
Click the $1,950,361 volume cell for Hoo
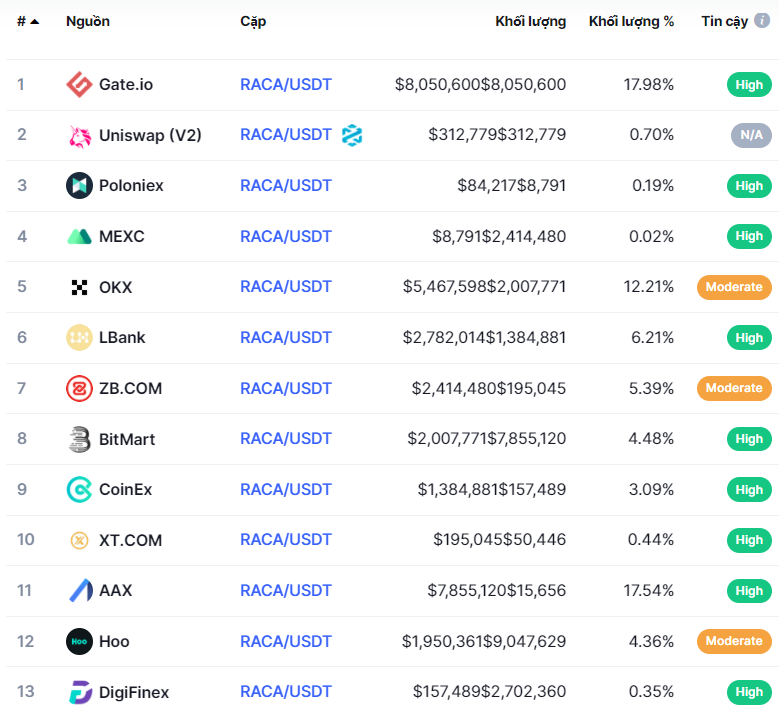pyautogui.click(x=484, y=641)
